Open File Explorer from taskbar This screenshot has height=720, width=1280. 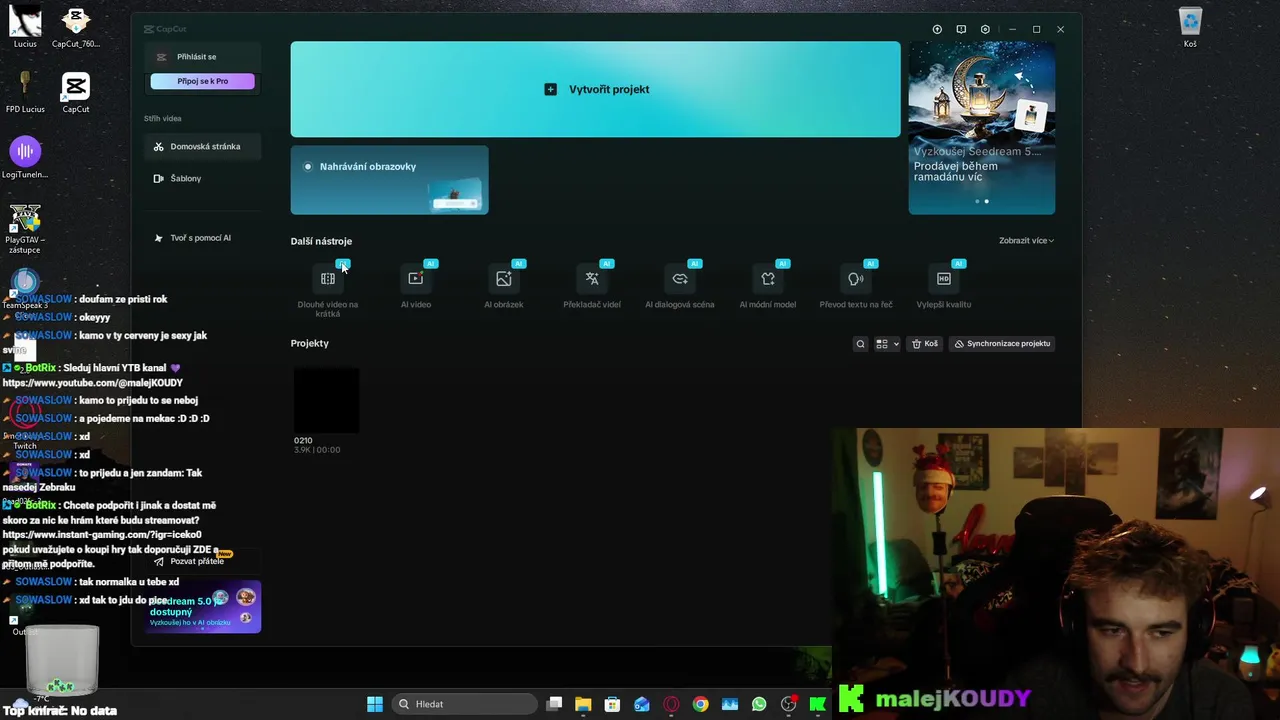pos(583,704)
